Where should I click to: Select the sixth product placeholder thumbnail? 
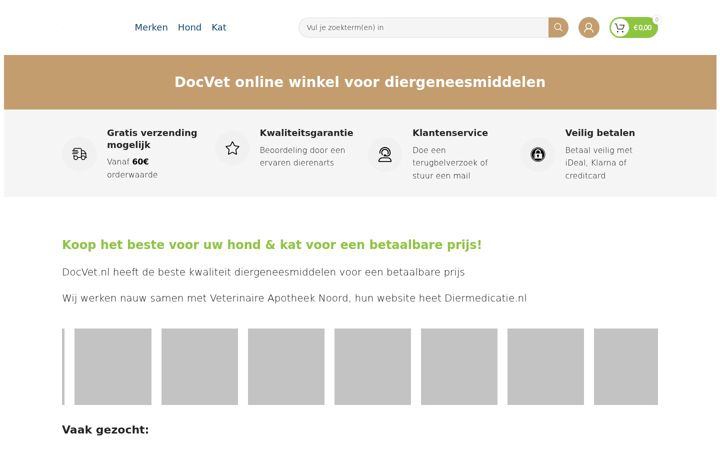pos(546,366)
